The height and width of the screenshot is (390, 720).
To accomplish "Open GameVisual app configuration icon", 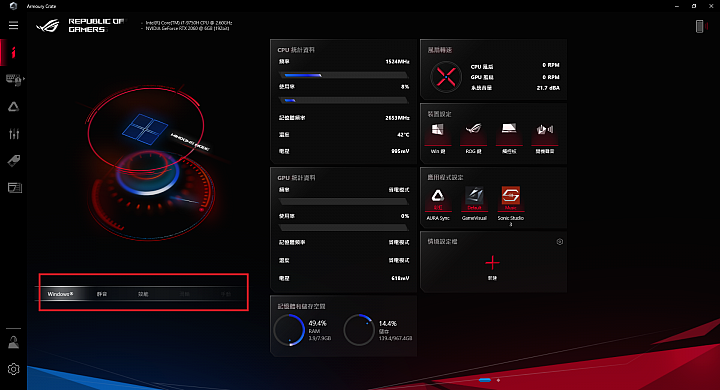I will 474,195.
